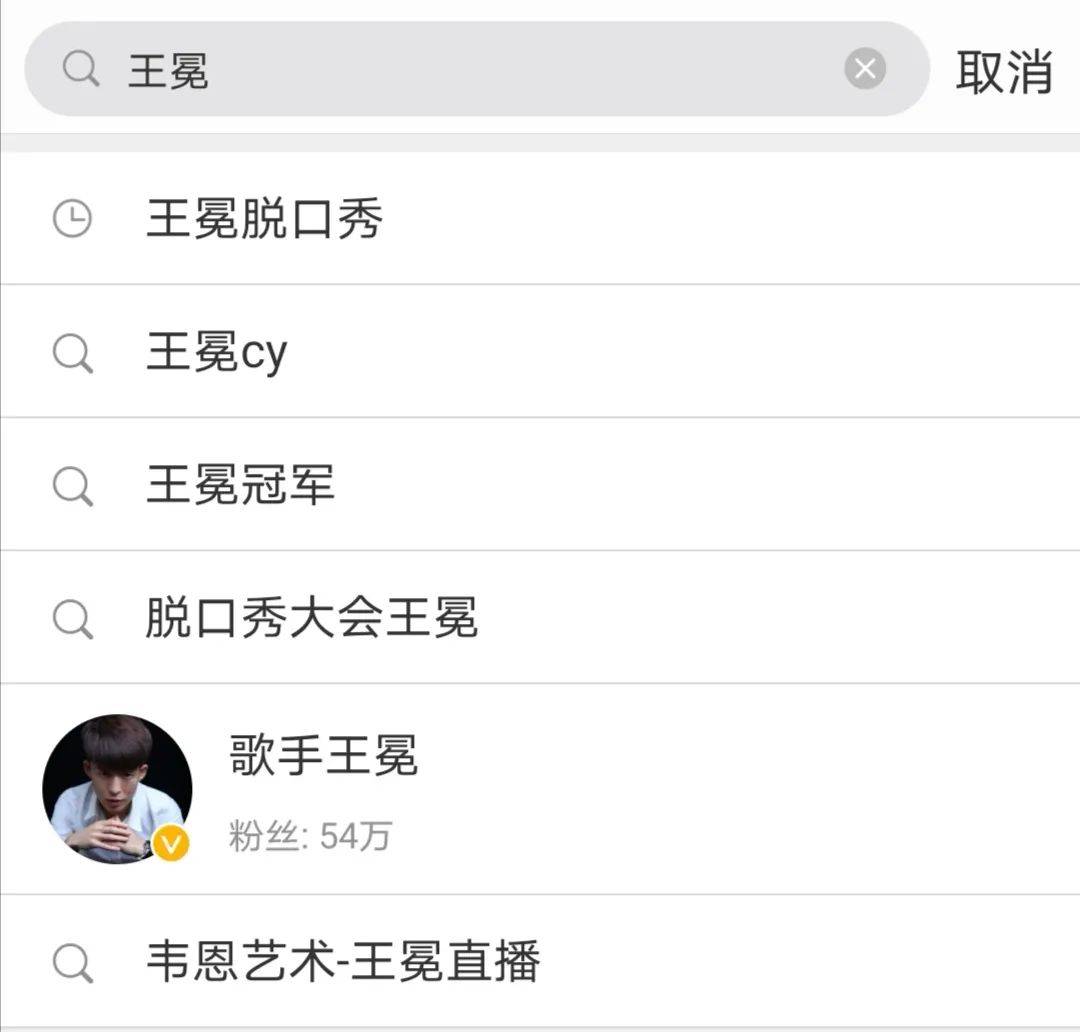Image resolution: width=1080 pixels, height=1032 pixels.
Task: Open the 歌手王冕 account name
Action: point(323,755)
